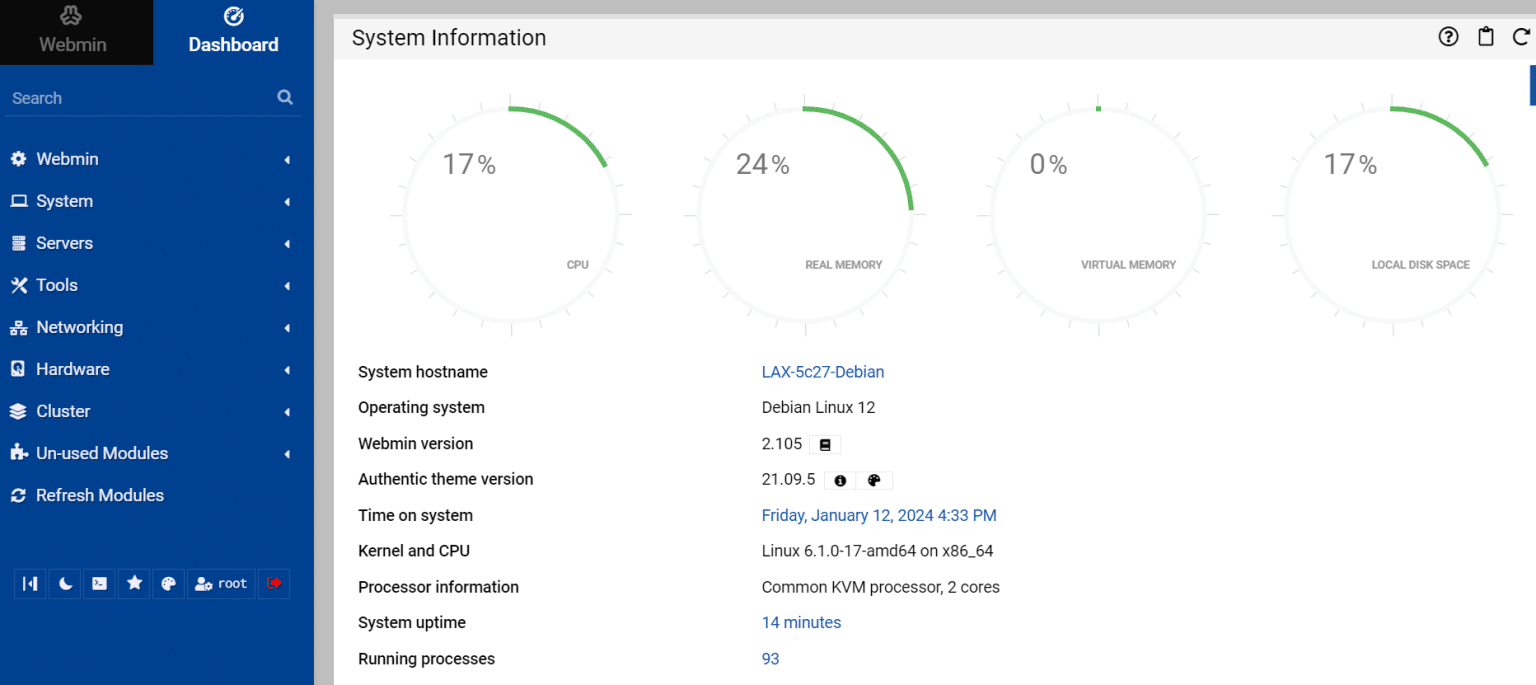This screenshot has width=1536, height=685.
Task: Click the clipboard icon in the header
Action: (x=1486, y=37)
